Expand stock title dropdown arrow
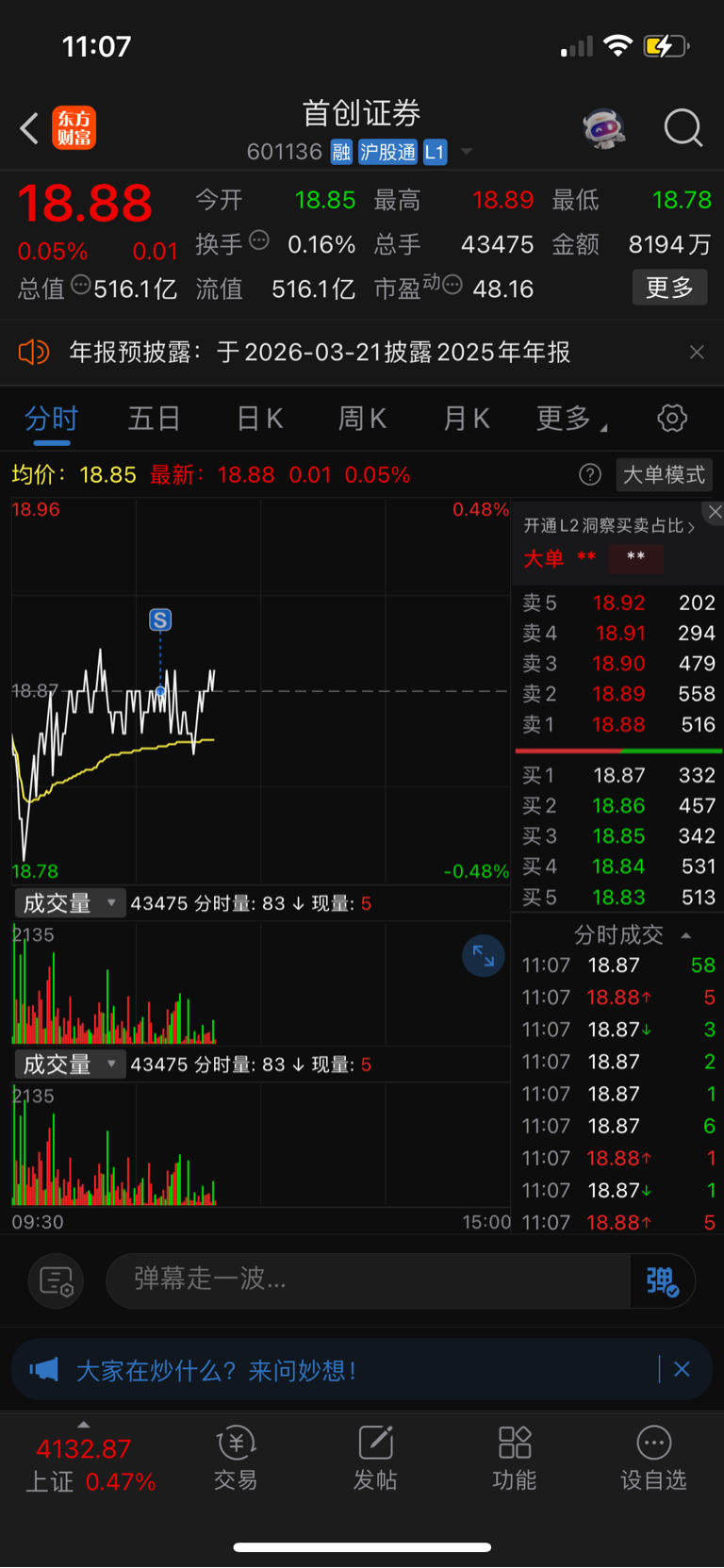724x1568 pixels. [x=466, y=152]
